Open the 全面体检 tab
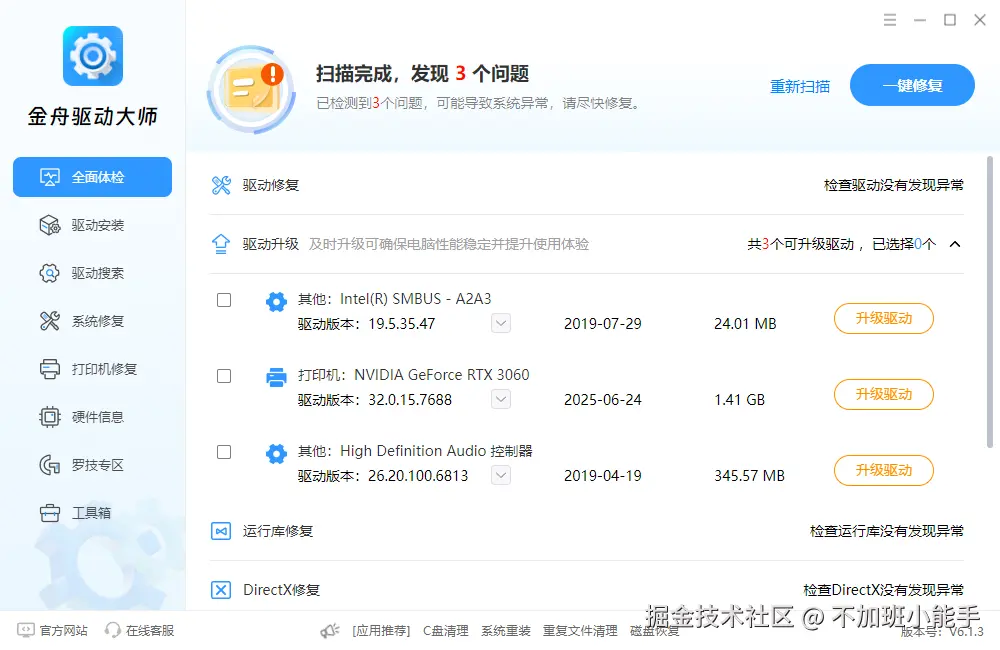 point(92,177)
